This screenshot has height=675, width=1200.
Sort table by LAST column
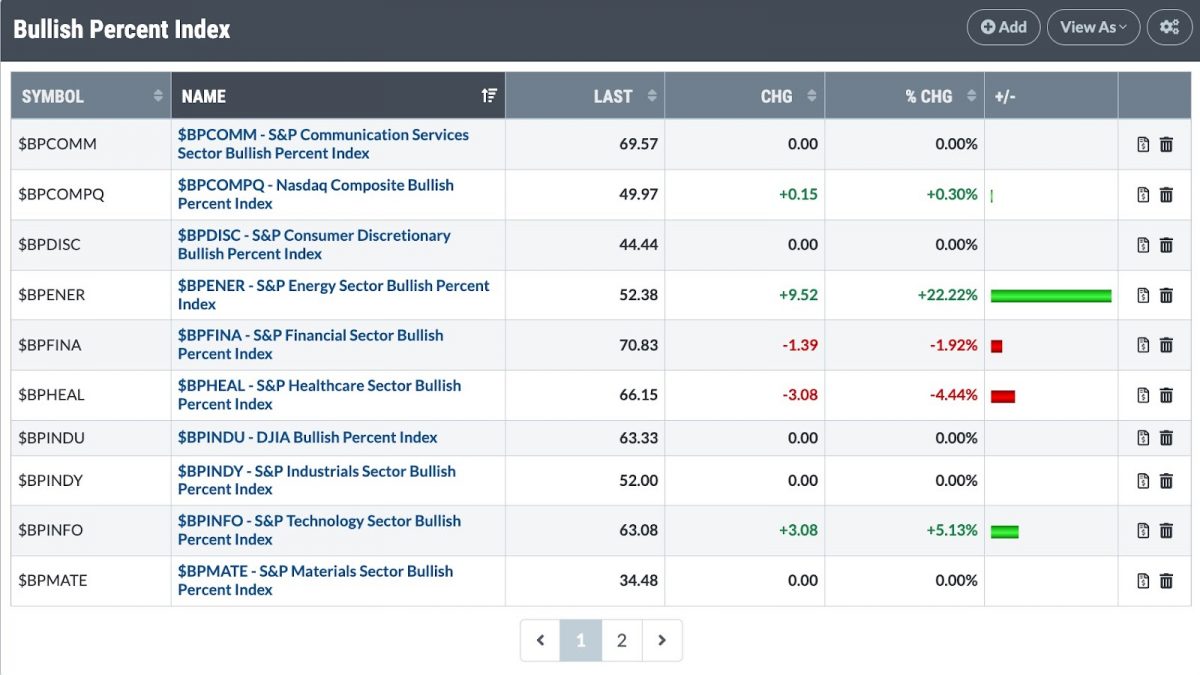pyautogui.click(x=585, y=96)
